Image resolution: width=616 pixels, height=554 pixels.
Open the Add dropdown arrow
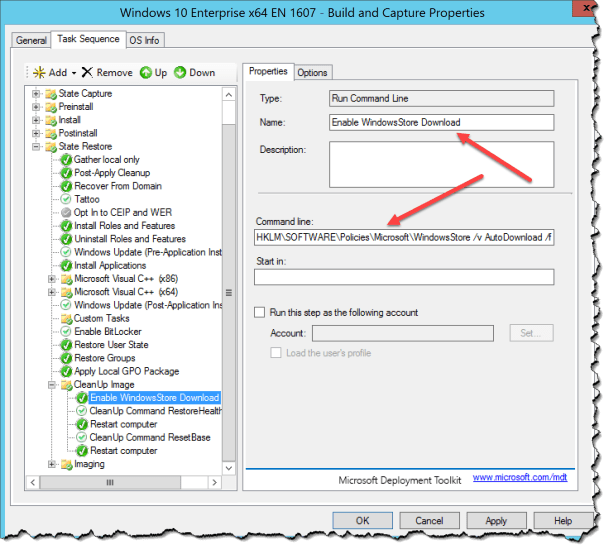[x=73, y=73]
